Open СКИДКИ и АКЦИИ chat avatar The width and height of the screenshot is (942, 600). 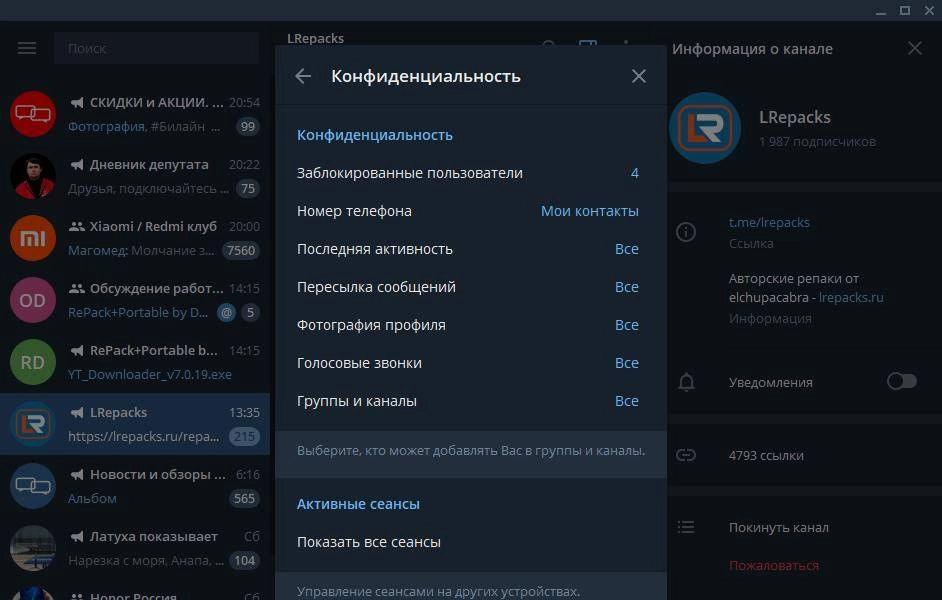(x=33, y=114)
